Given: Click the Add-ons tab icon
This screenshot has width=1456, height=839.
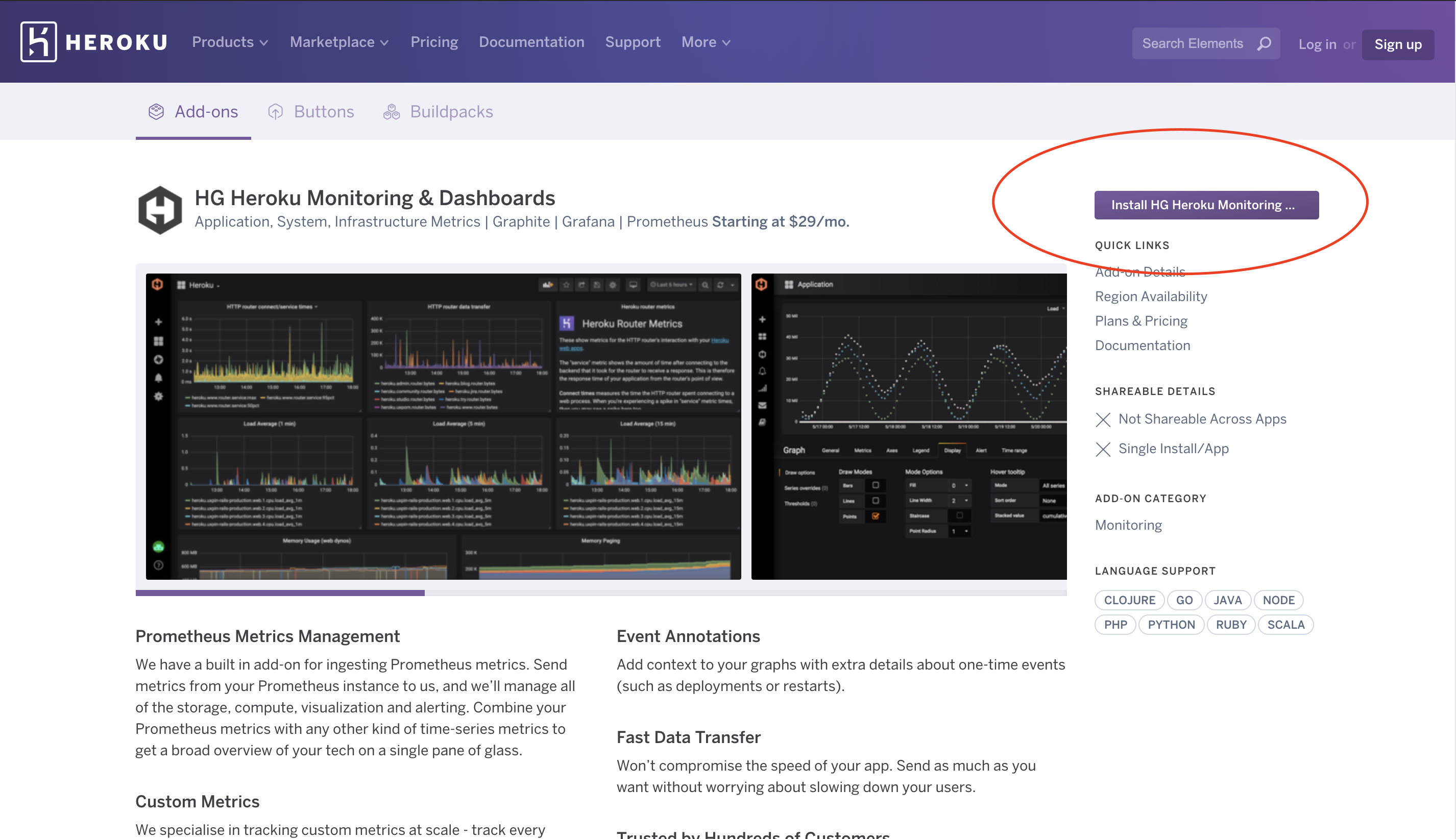Looking at the screenshot, I should point(156,112).
